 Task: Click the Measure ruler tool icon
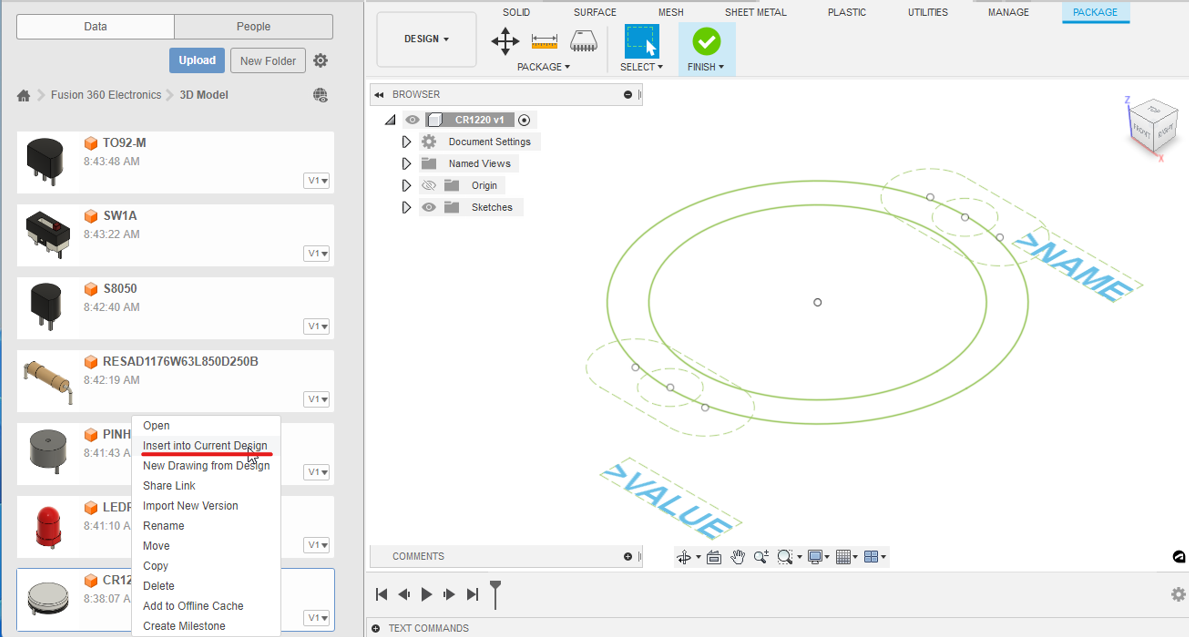pos(544,41)
